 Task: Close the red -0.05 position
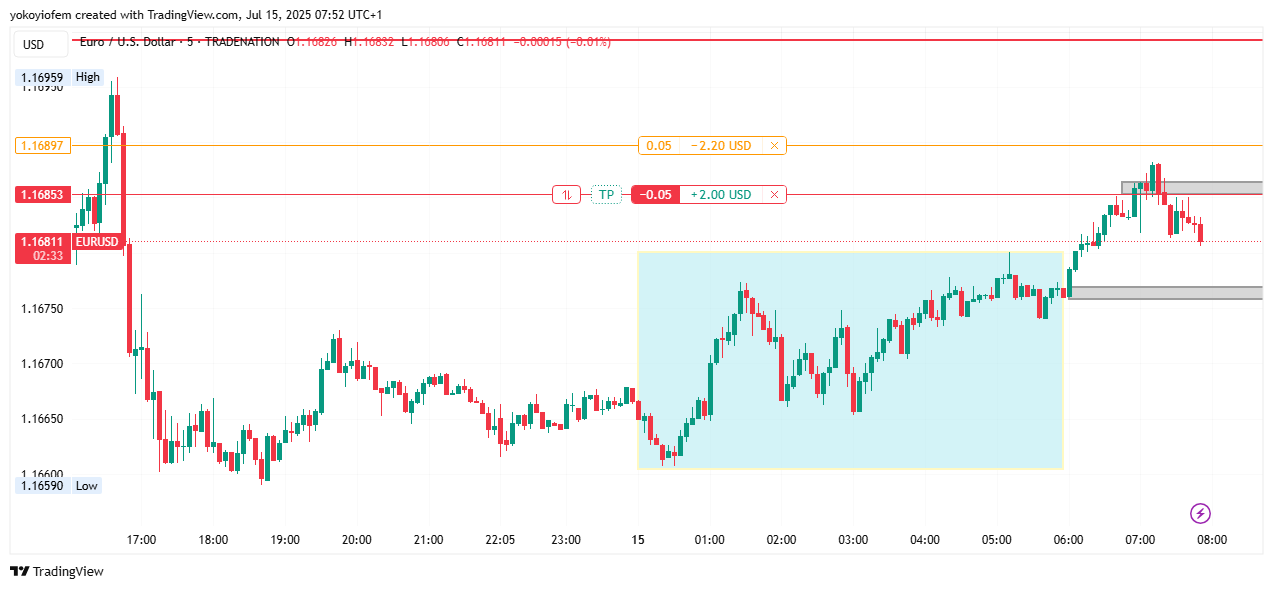774,195
